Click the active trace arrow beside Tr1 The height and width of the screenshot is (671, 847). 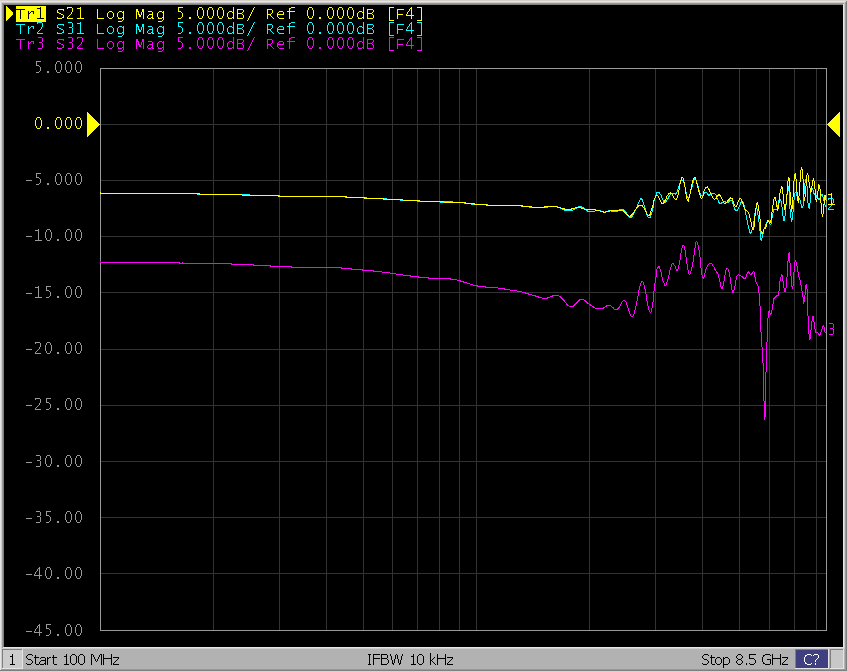tap(10, 14)
